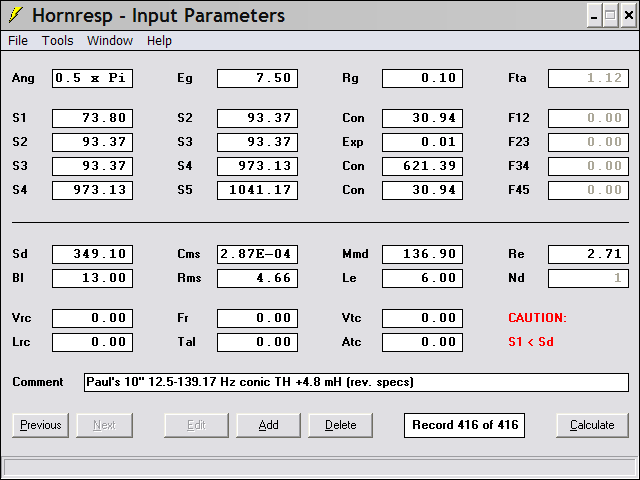Open the Window menu

pyautogui.click(x=110, y=41)
